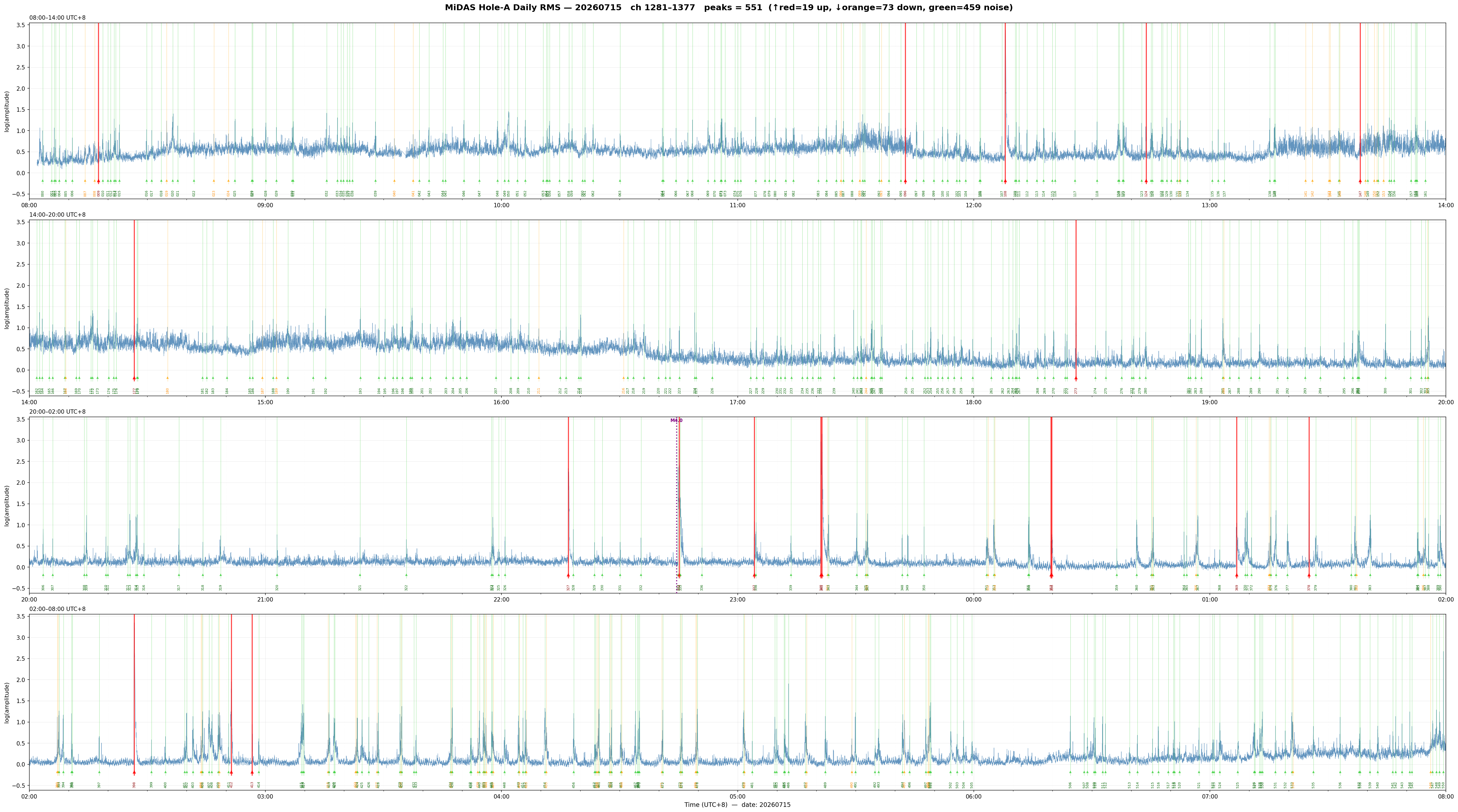Click the 07:00 time tick label
Viewport: 1458px width, 812px height.
[1210, 796]
